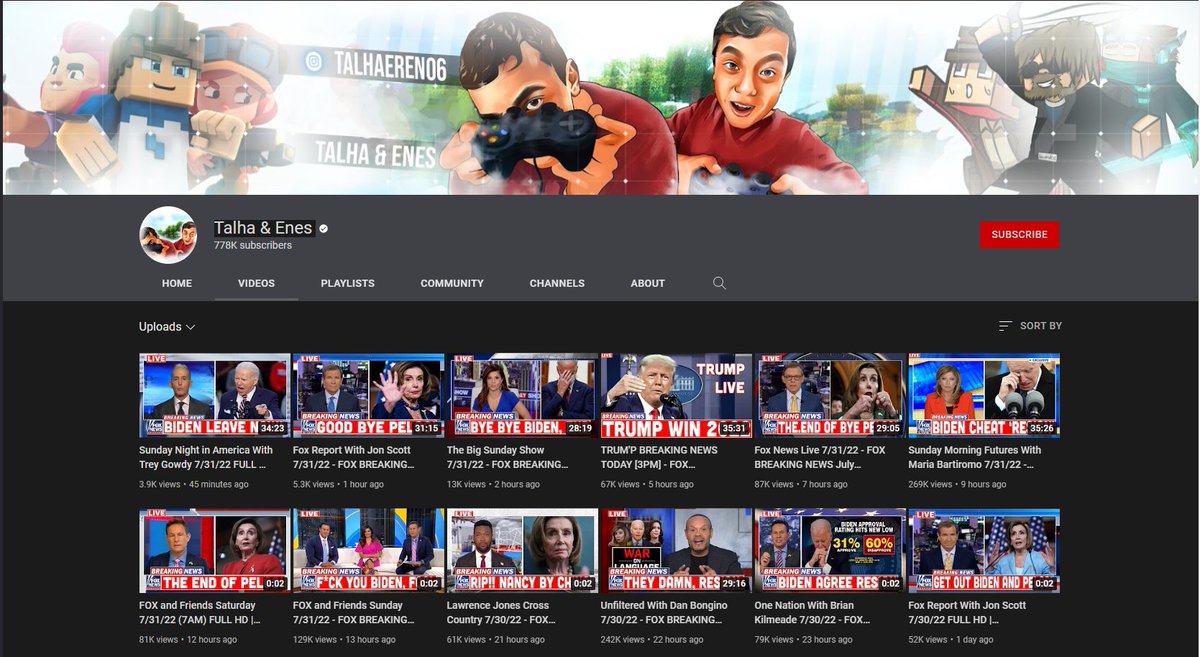The width and height of the screenshot is (1200, 657).
Task: Click title Fox News Live 7/31/22
Action: [820, 457]
